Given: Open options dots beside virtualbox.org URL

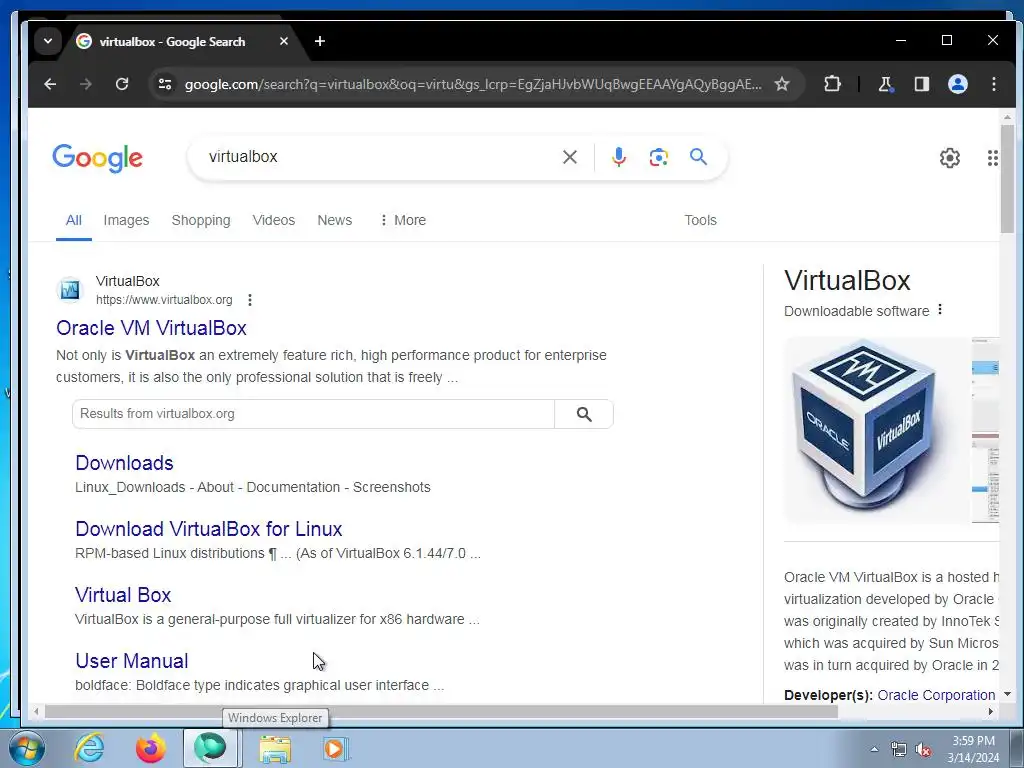Looking at the screenshot, I should click(x=249, y=300).
